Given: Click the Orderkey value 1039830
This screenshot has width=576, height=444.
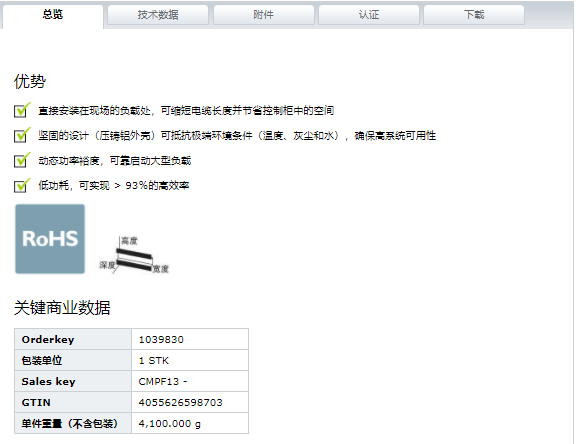Looking at the screenshot, I should 161,339.
